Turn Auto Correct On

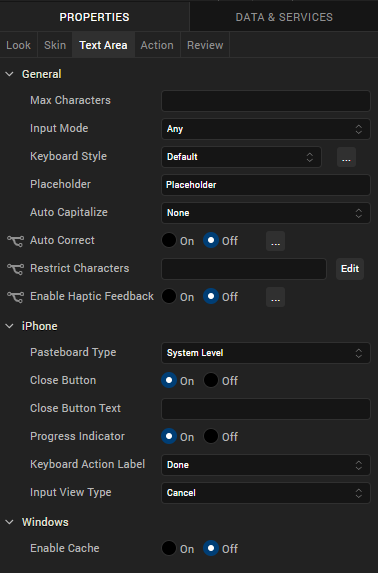(169, 240)
